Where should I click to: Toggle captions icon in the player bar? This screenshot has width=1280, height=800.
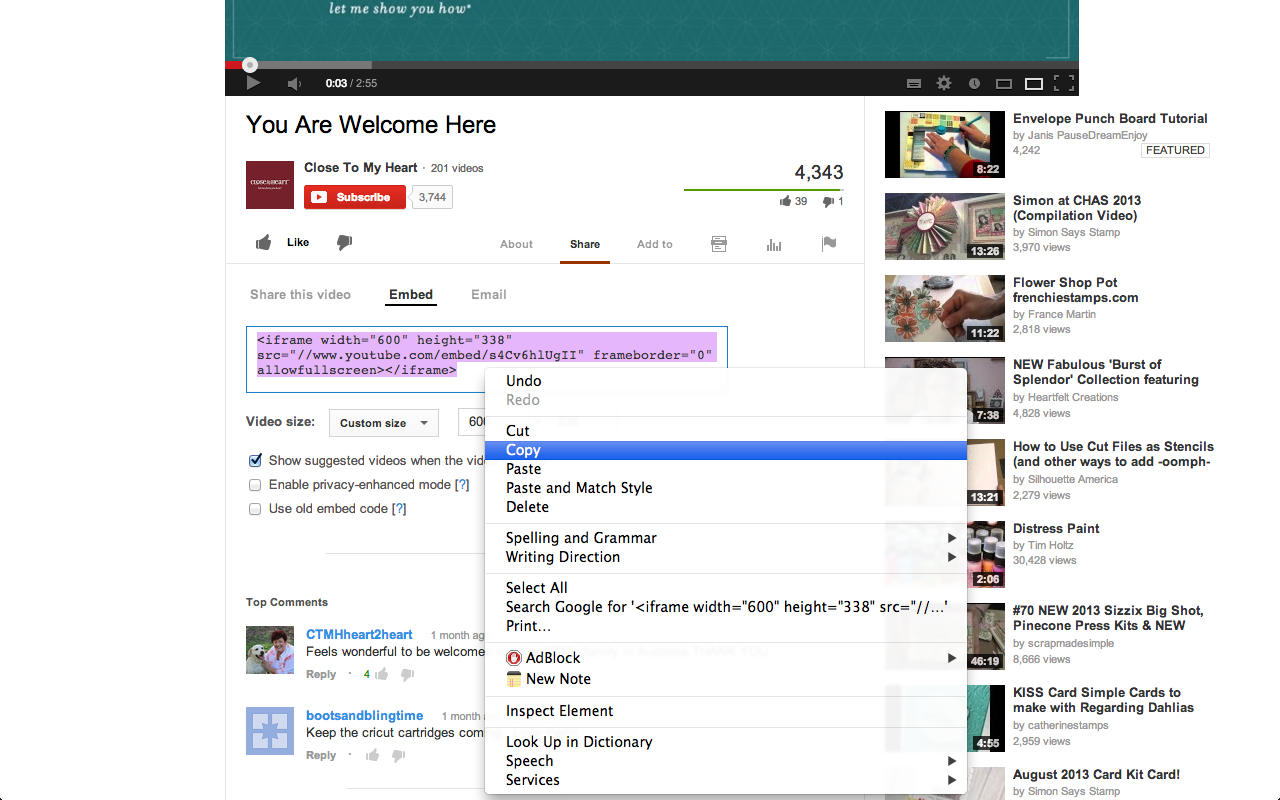tap(913, 84)
